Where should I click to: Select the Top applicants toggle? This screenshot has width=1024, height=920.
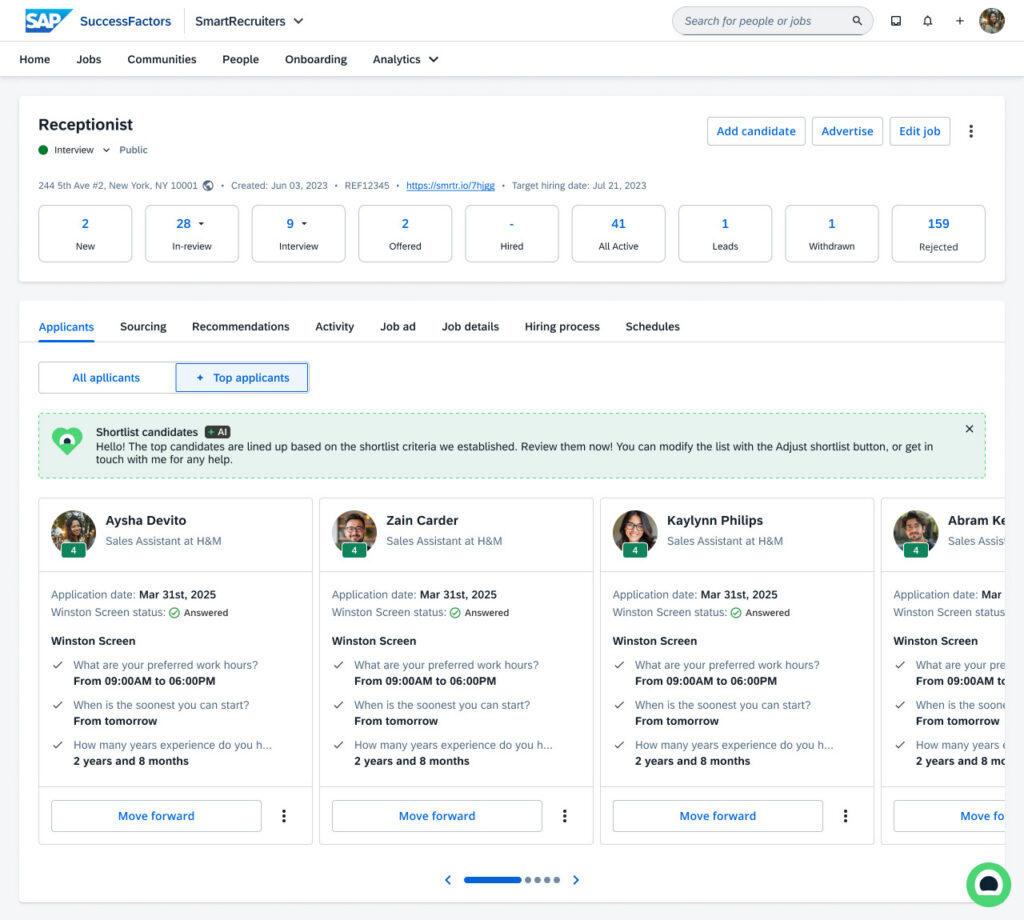coord(242,378)
